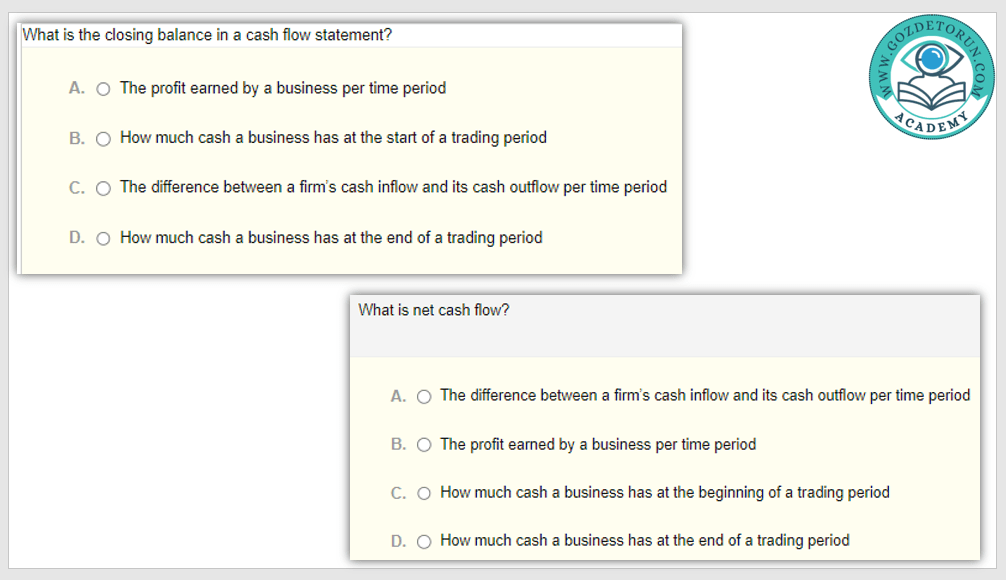Screen dimensions: 1006x580
Task: Click the 'What is net cash flow?' question heading
Action: [434, 310]
